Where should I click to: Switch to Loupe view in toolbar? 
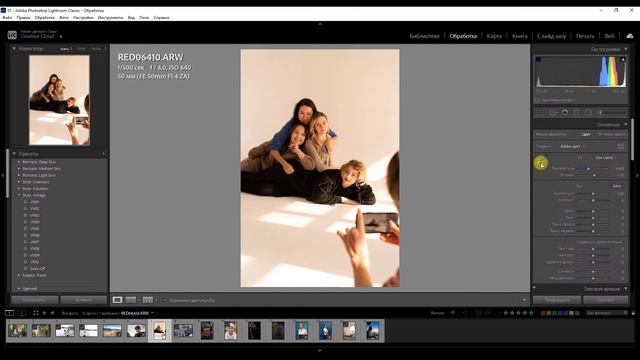tap(117, 300)
